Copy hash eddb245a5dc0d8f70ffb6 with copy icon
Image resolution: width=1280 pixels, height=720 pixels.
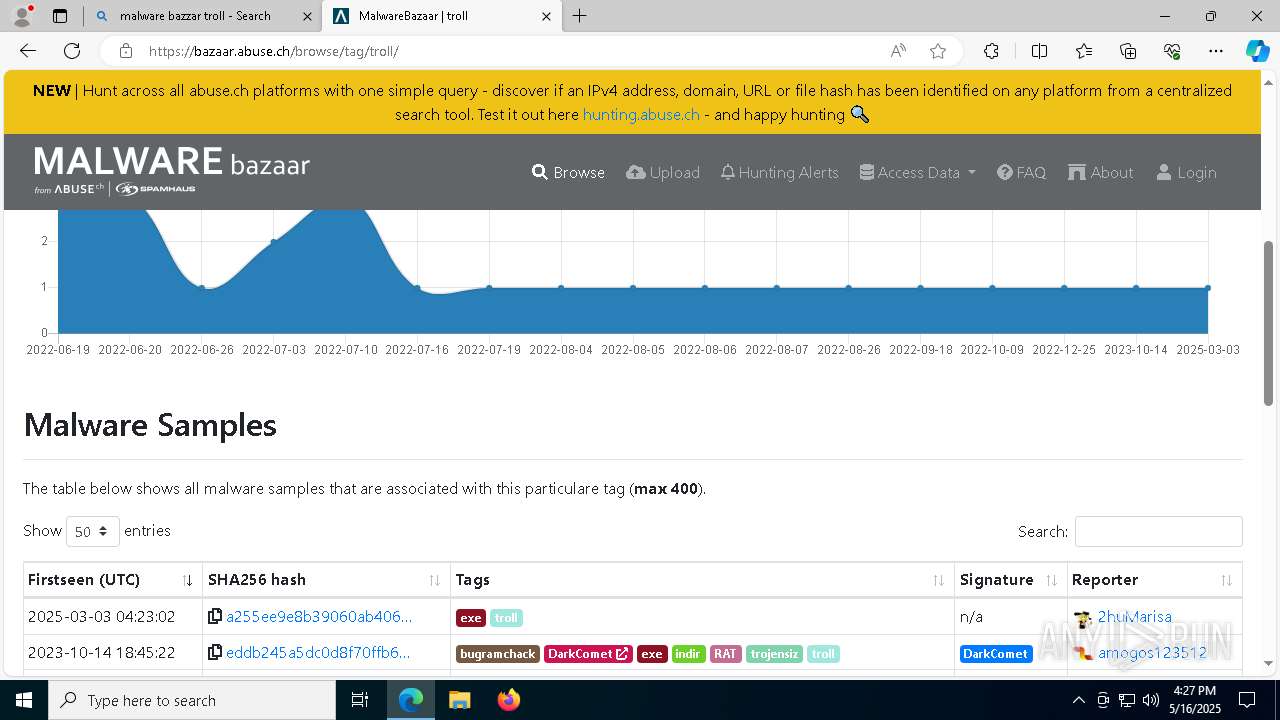pos(215,653)
